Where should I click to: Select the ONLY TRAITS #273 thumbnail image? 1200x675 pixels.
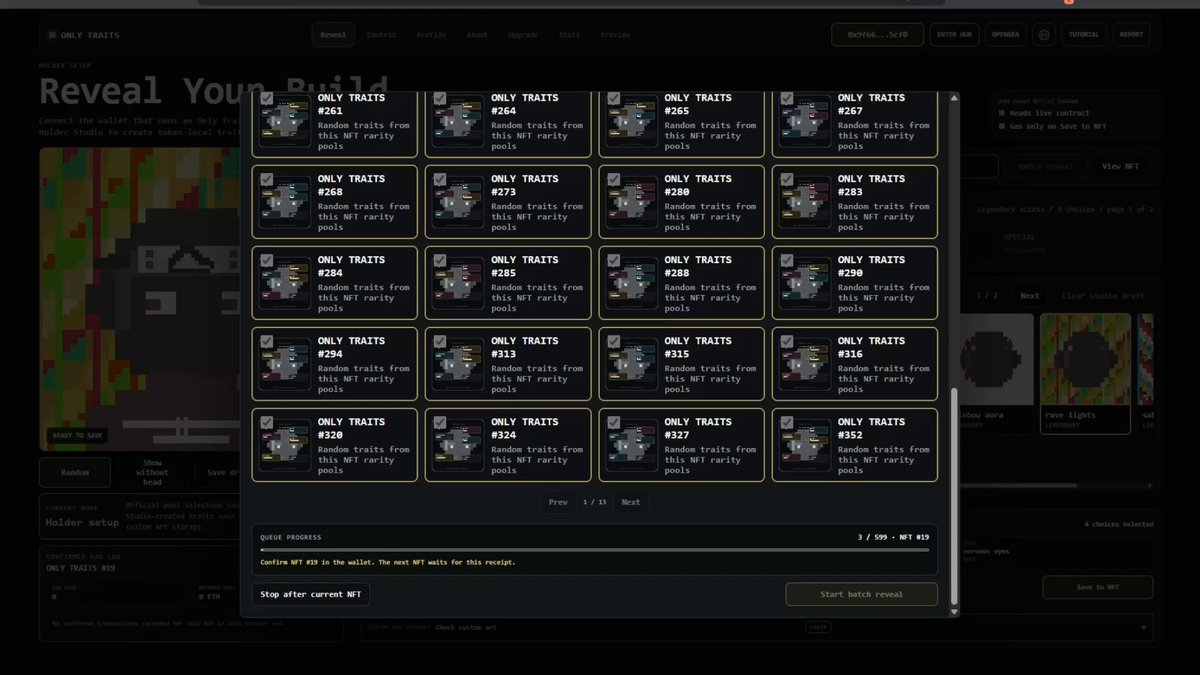point(458,202)
